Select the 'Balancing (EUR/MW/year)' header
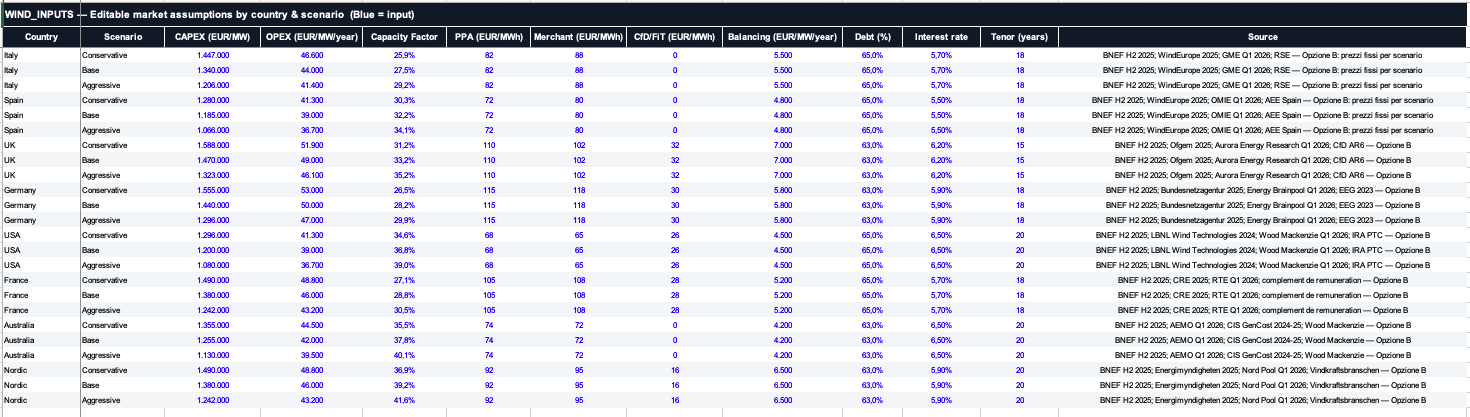Viewport: 1470px width, 417px height. pos(783,37)
